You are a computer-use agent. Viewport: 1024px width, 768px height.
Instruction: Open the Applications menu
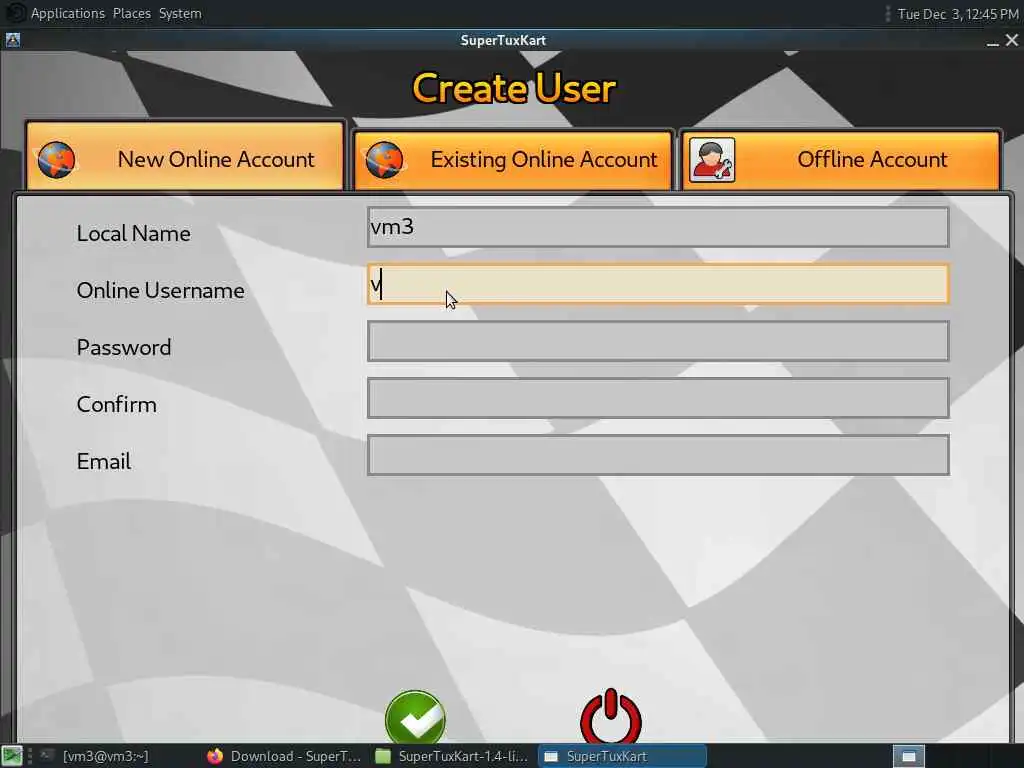[x=68, y=13]
